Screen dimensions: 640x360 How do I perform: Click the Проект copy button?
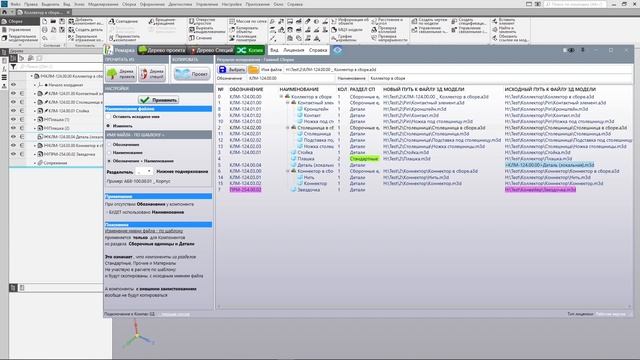pos(192,74)
